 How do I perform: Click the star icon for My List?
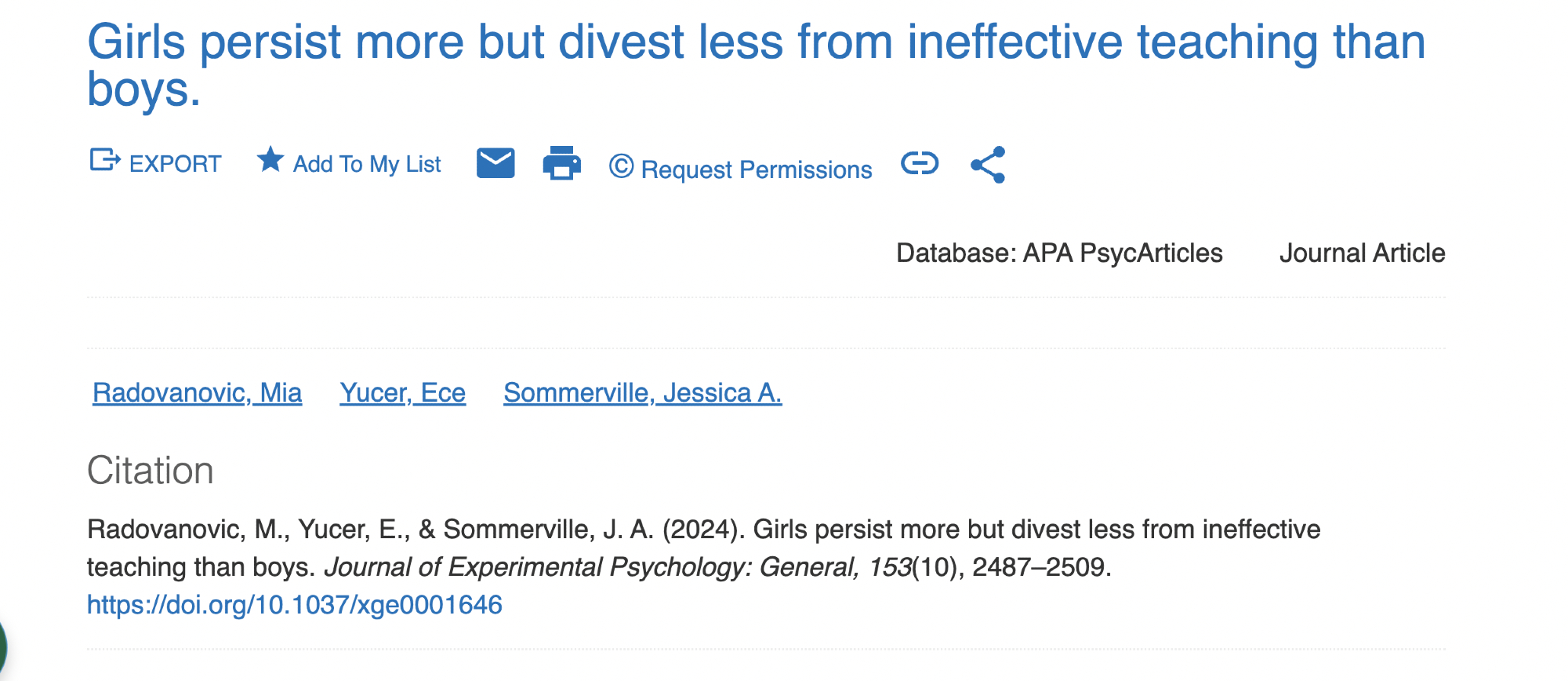tap(270, 160)
